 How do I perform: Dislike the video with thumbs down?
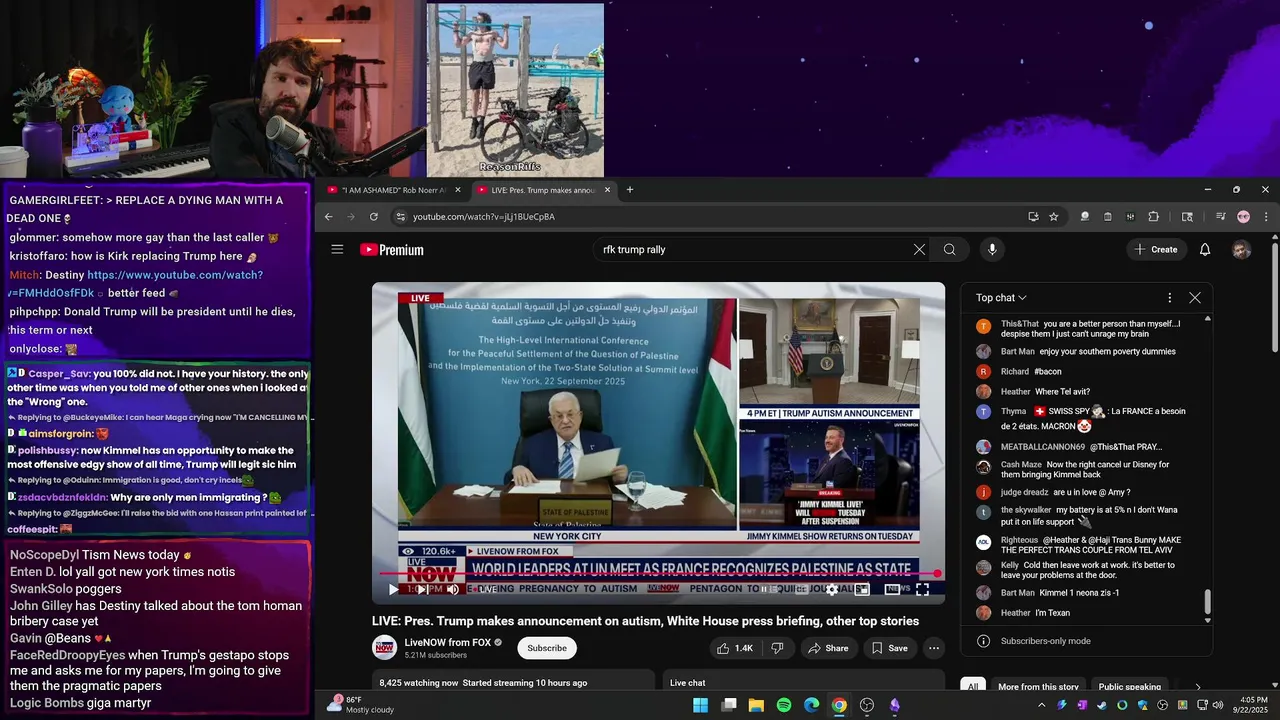click(777, 648)
